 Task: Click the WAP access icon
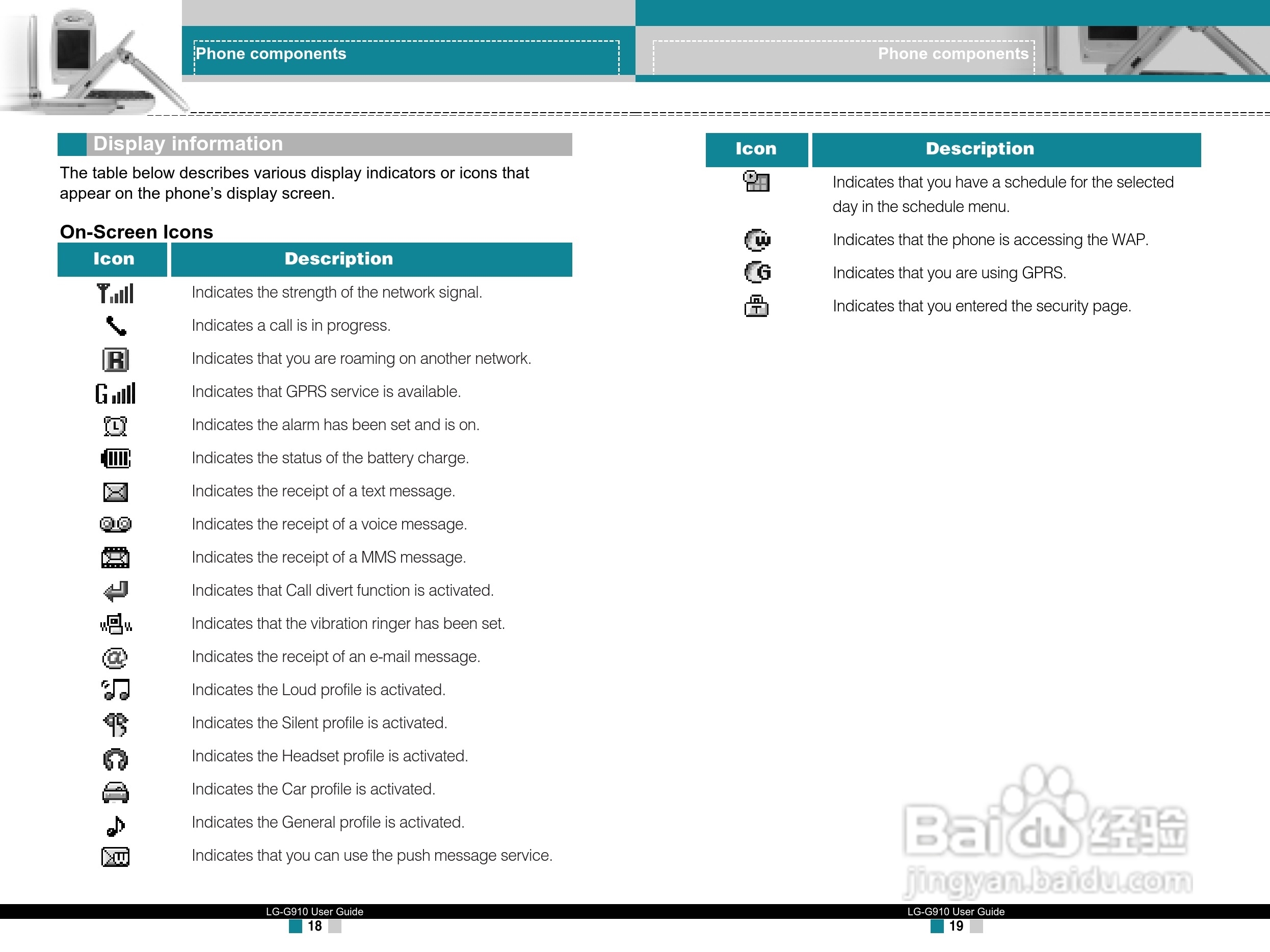click(757, 240)
